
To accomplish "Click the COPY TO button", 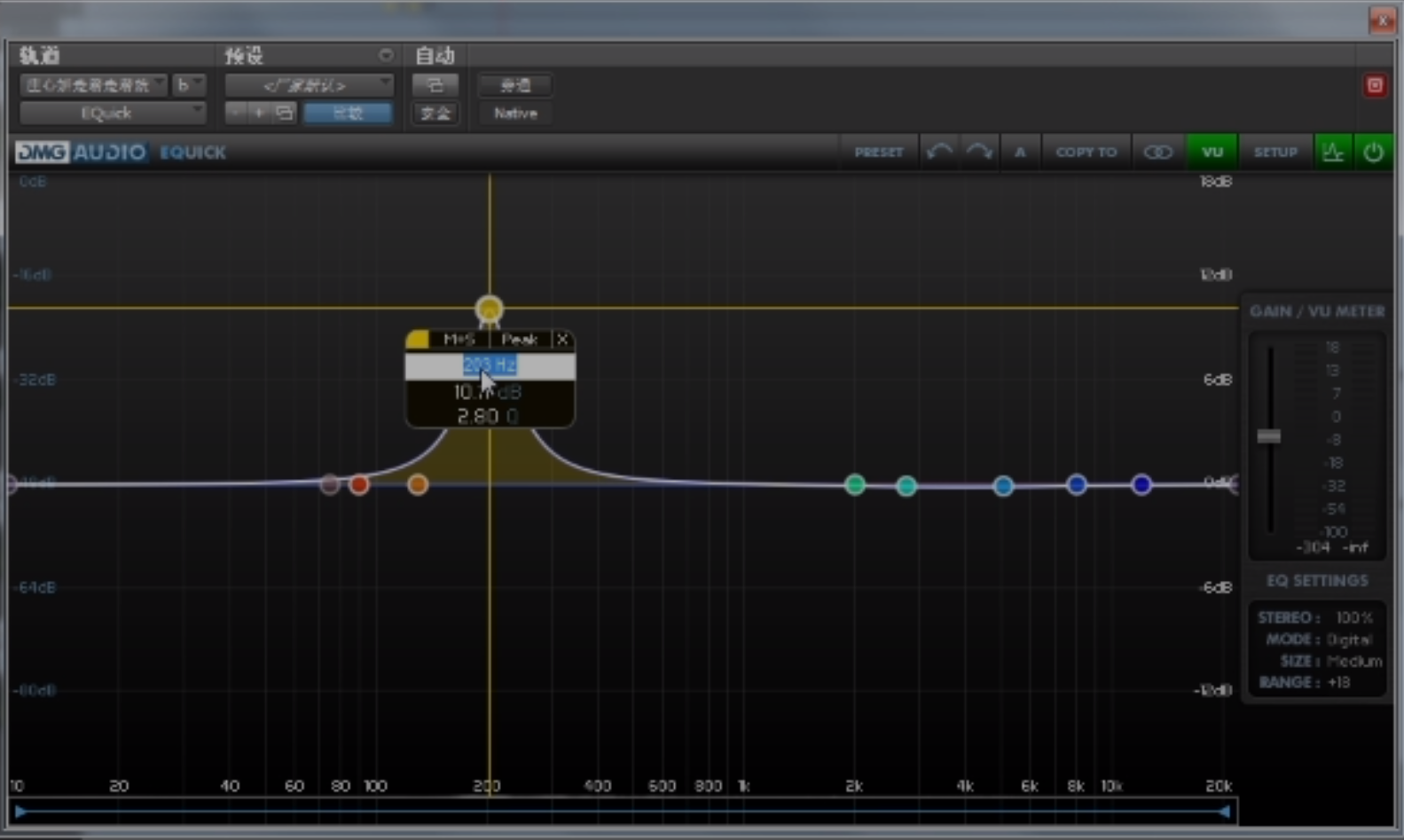I will click(x=1086, y=153).
